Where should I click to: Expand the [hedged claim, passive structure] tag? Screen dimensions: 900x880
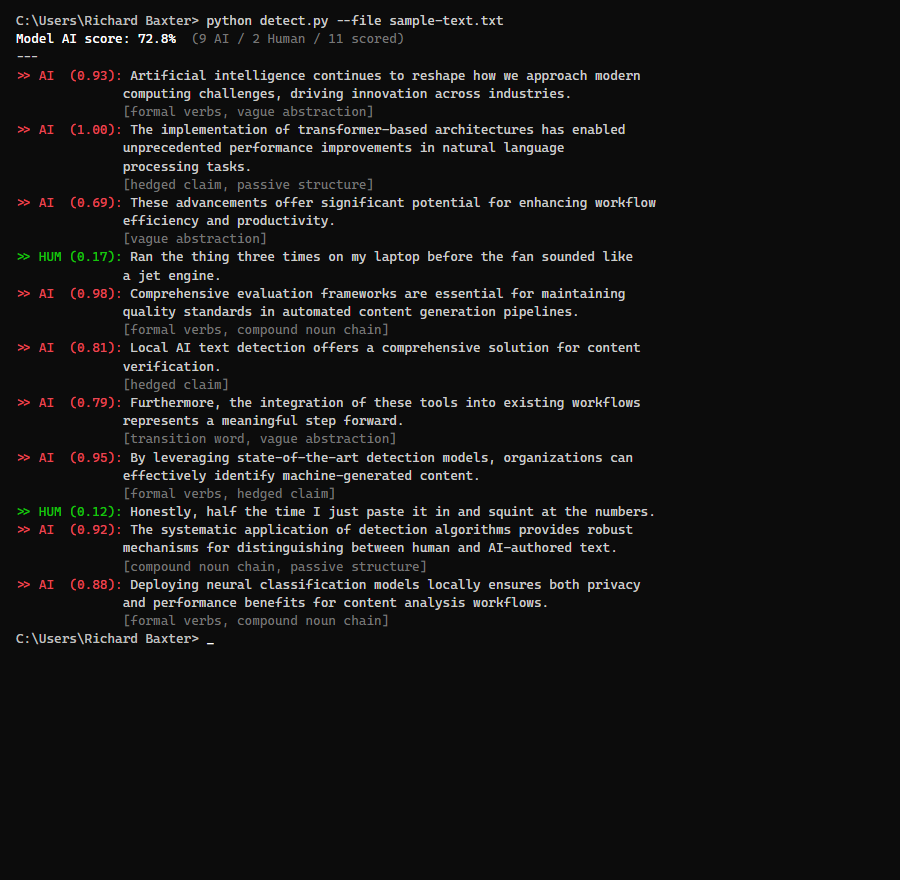[248, 184]
